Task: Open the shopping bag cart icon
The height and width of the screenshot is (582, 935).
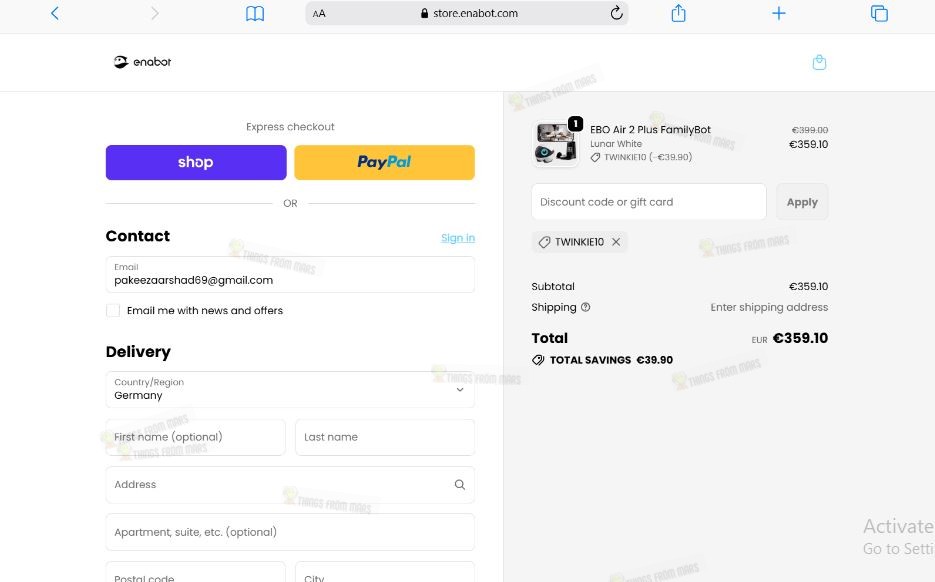Action: tap(819, 62)
